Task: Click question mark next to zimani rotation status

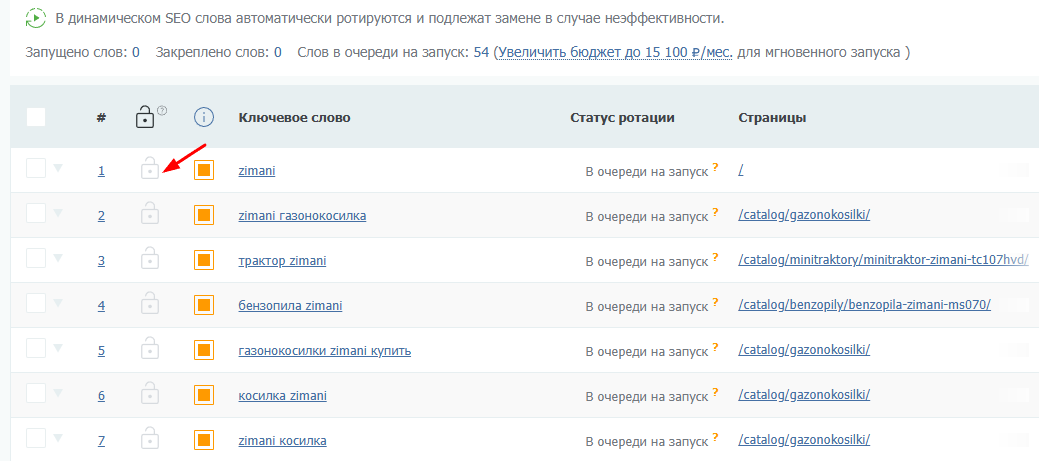Action: pyautogui.click(x=716, y=167)
